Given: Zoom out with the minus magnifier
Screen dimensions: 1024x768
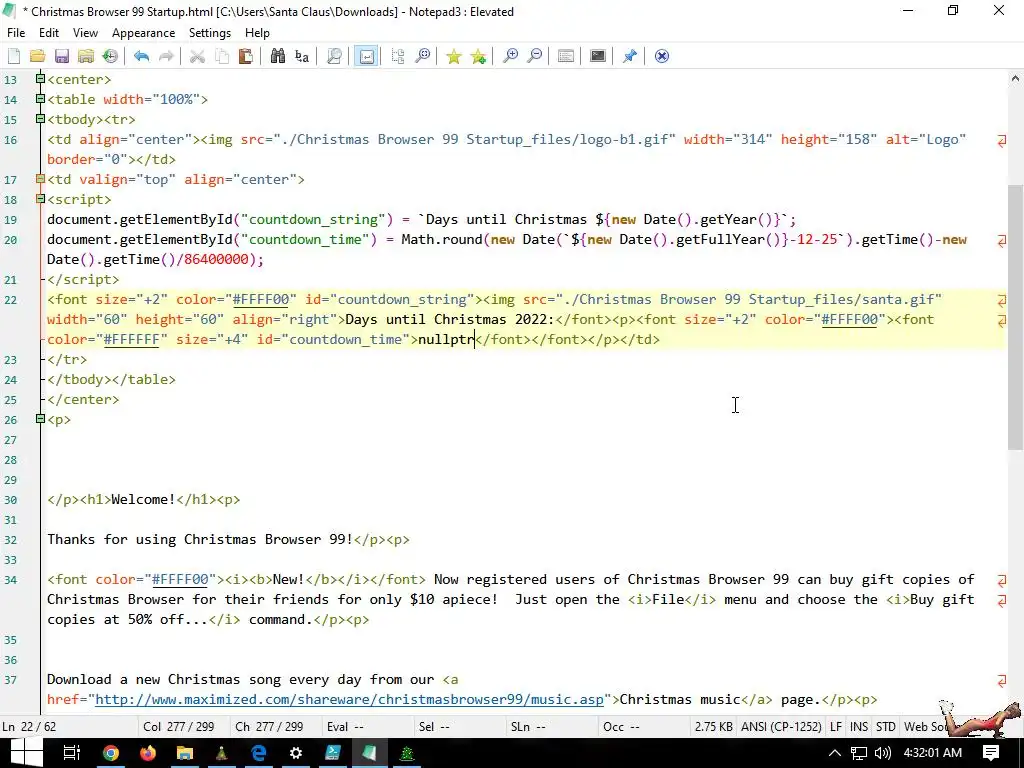Looking at the screenshot, I should pos(535,56).
